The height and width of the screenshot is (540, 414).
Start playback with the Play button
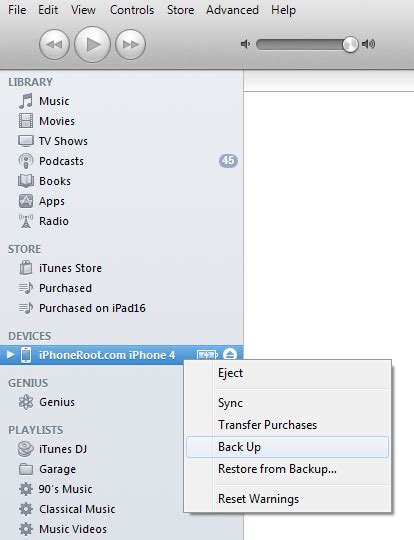point(92,44)
